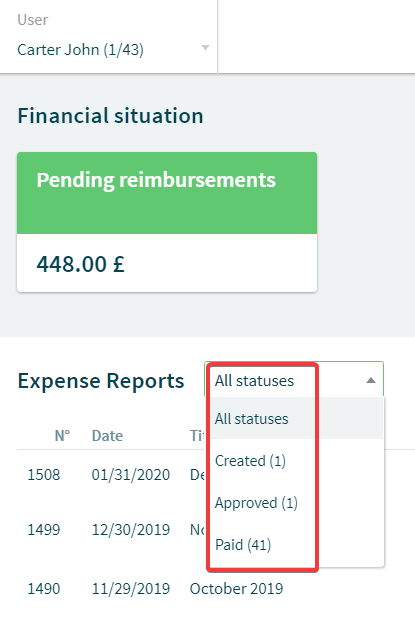Click the 448.00 £ amount
The image size is (415, 631).
(81, 264)
